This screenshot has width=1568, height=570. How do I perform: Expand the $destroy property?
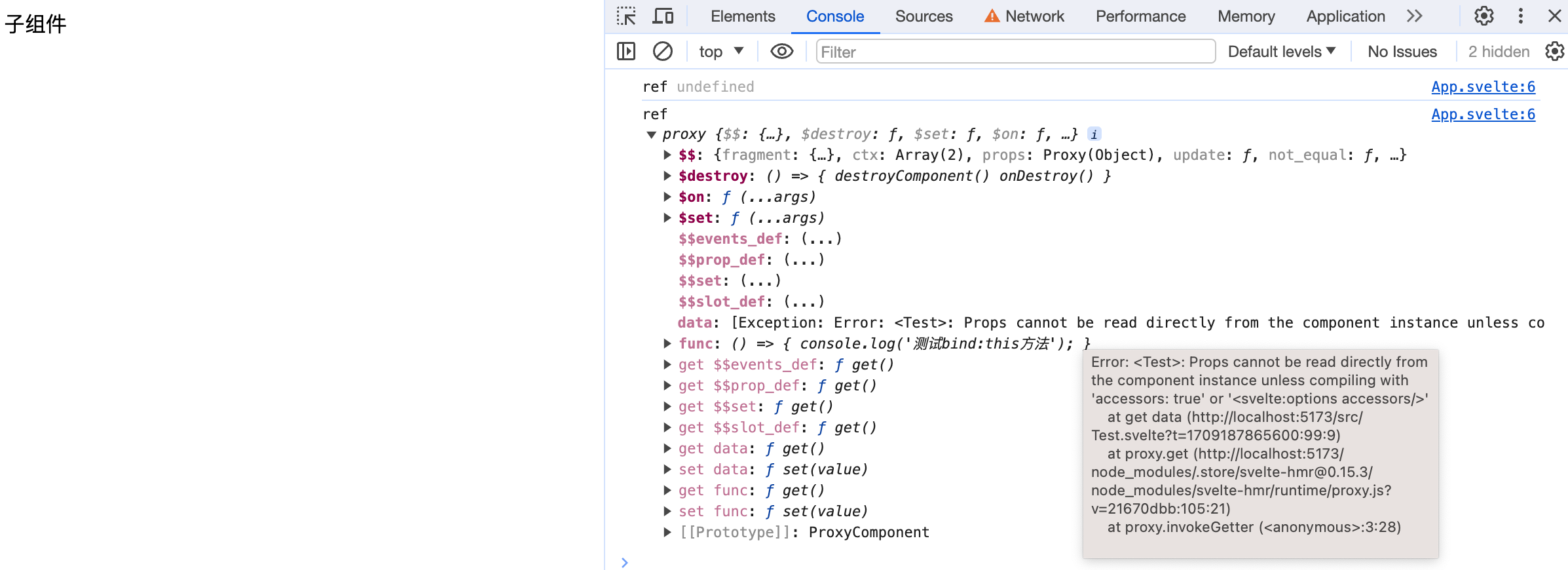[667, 176]
